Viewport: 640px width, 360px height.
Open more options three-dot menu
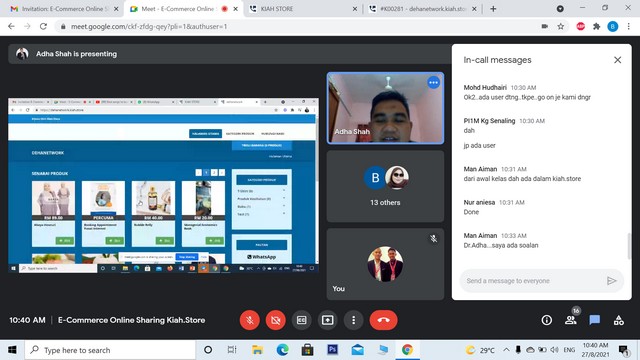[353, 320]
